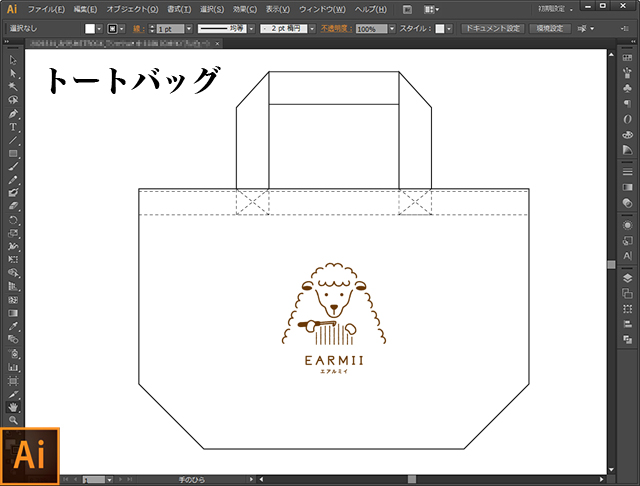Select the Blend tool
Image resolution: width=640 pixels, height=486 pixels.
click(13, 339)
